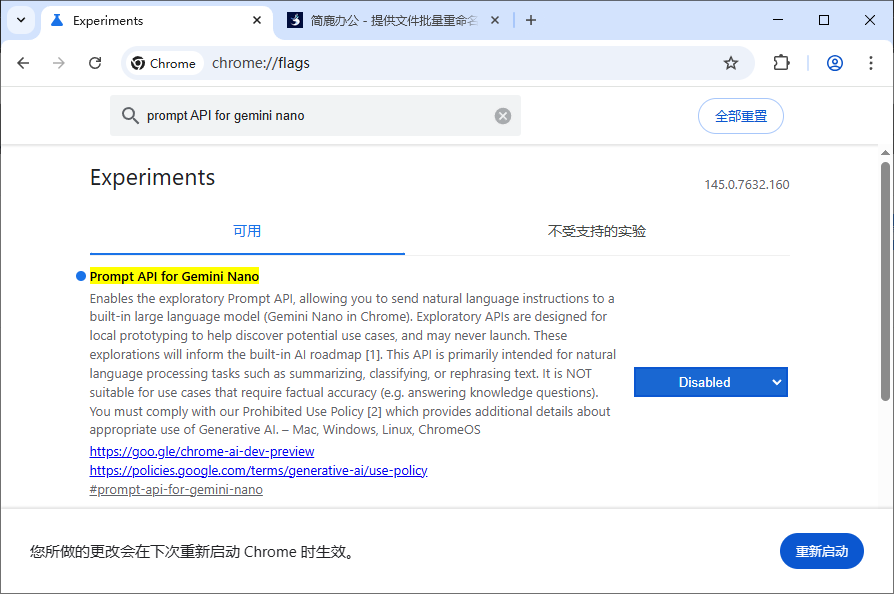894x594 pixels.
Task: Bookmark the page via the star icon
Action: tap(731, 62)
